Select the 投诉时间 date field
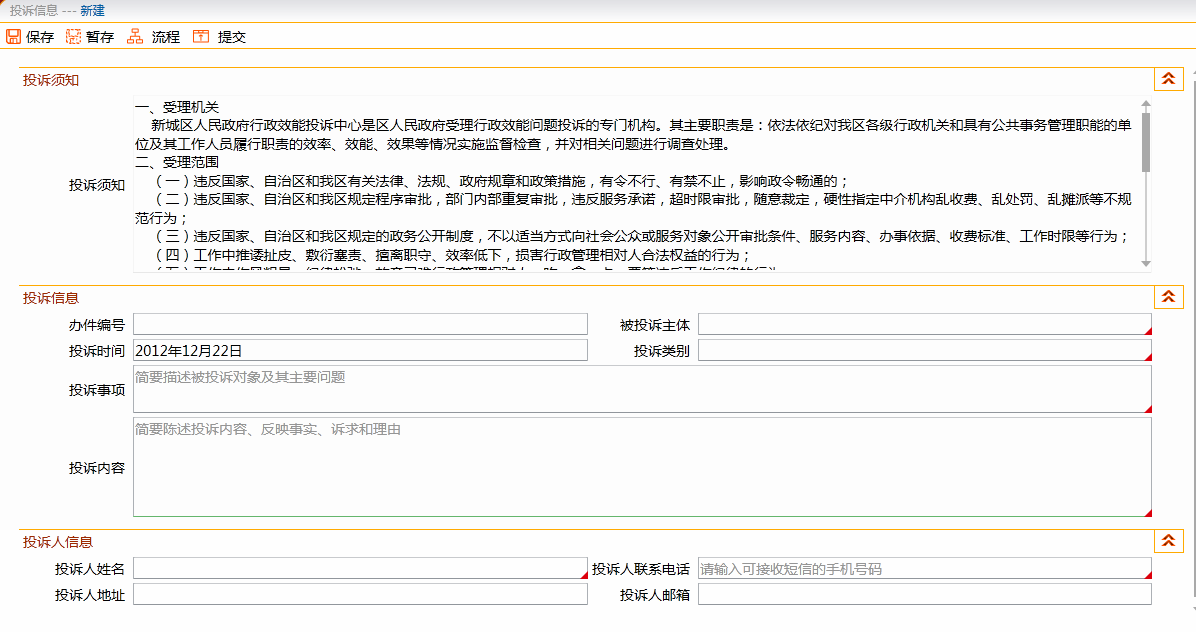The image size is (1196, 632). (x=360, y=350)
